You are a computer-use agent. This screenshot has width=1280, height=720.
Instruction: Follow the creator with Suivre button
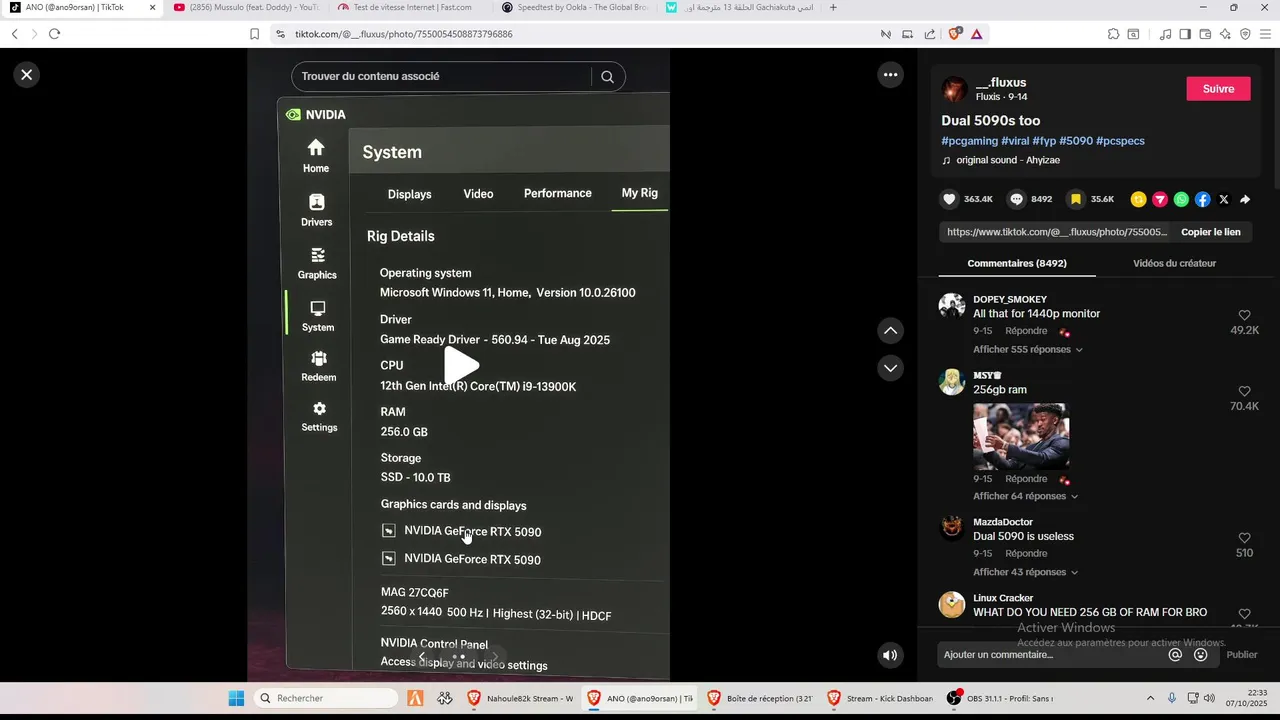1218,89
